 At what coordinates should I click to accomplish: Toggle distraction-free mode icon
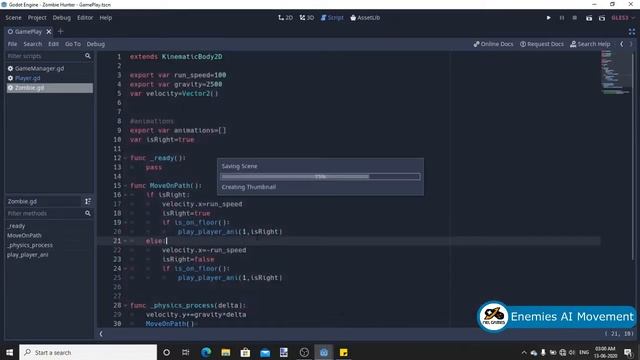point(632,31)
